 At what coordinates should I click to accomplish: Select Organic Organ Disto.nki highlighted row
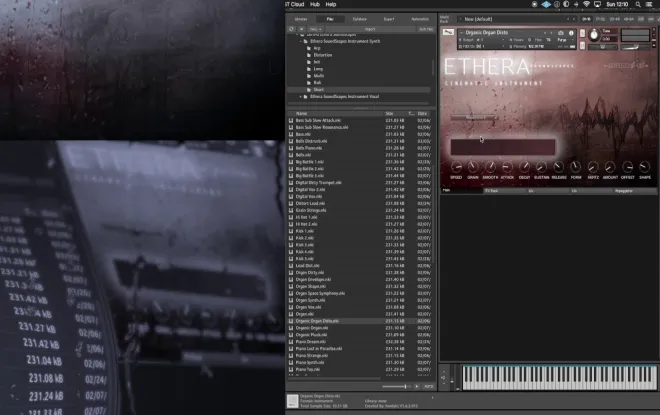click(x=360, y=321)
